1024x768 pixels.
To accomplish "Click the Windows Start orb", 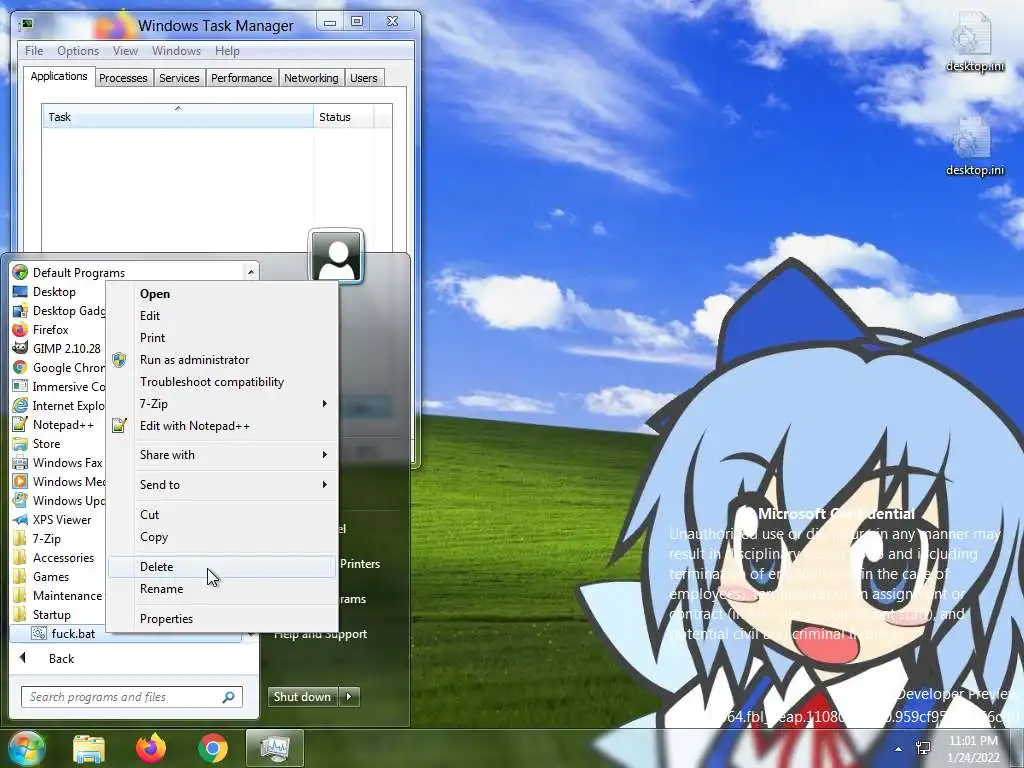I will (x=25, y=748).
